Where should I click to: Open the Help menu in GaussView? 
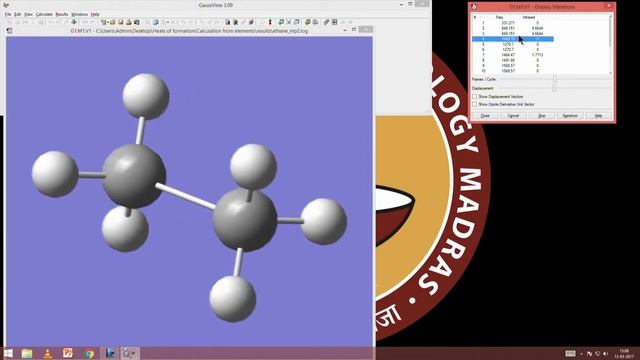[x=95, y=14]
